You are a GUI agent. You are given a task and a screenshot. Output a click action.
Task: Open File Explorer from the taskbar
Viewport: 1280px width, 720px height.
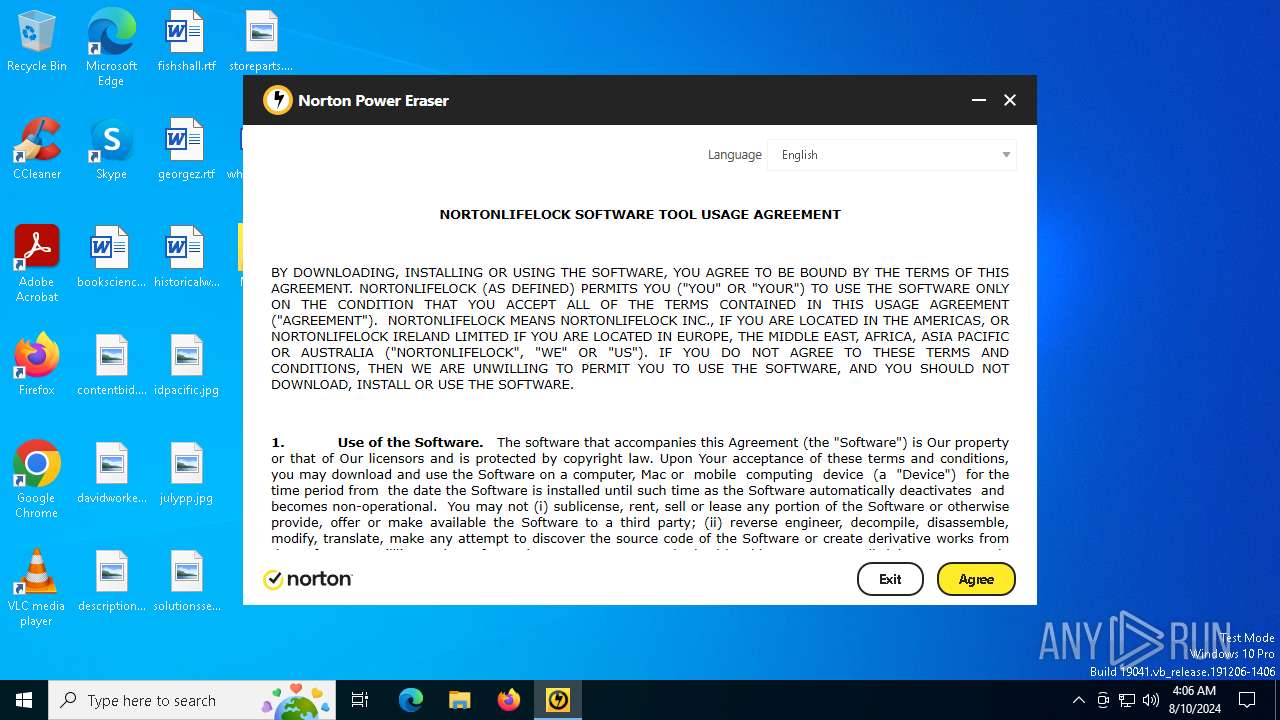[x=460, y=700]
